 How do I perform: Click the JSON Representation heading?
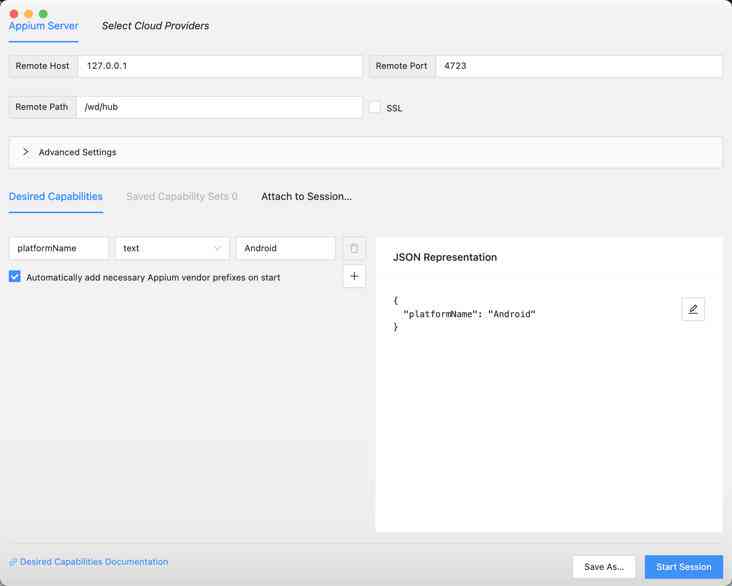[445, 257]
